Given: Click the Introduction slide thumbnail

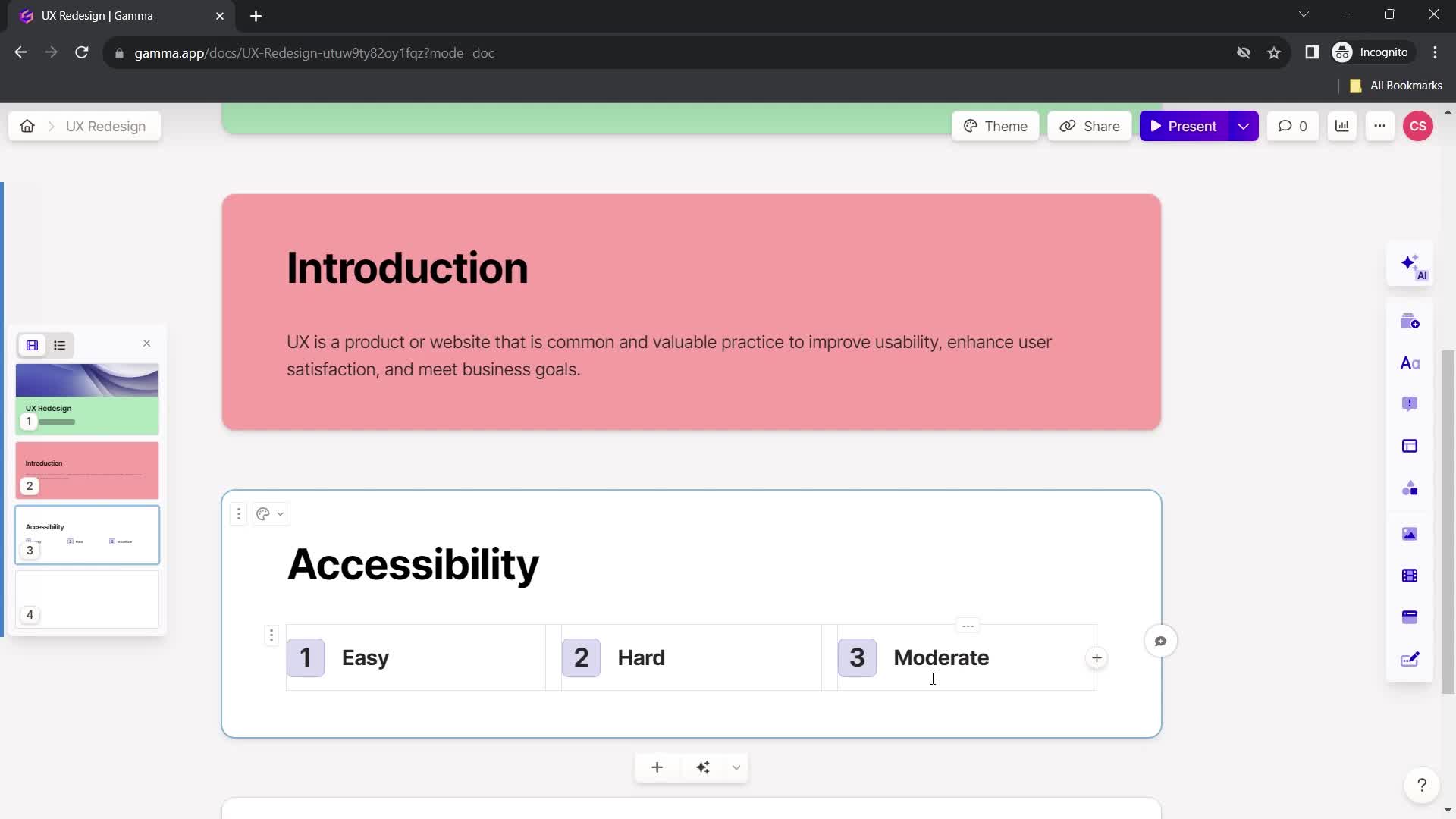Looking at the screenshot, I should (87, 471).
